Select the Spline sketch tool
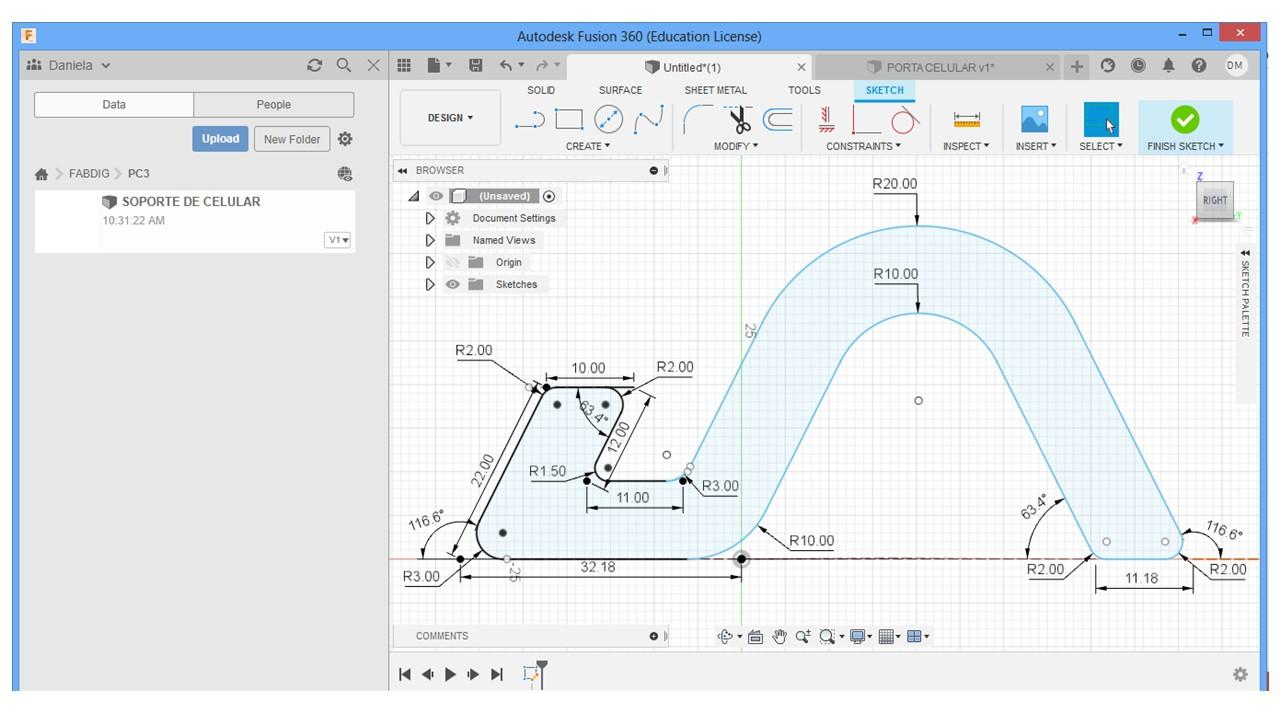This screenshot has width=1280, height=720. 649,120
